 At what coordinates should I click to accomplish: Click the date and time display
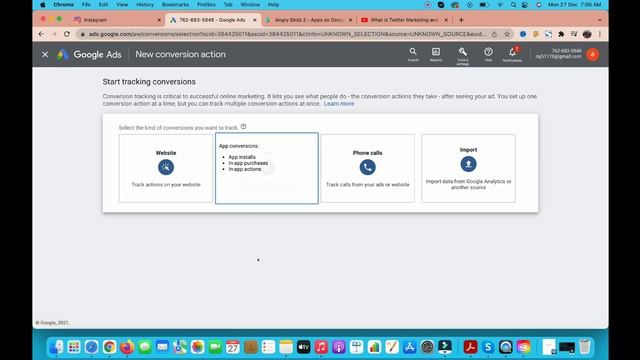[574, 4]
